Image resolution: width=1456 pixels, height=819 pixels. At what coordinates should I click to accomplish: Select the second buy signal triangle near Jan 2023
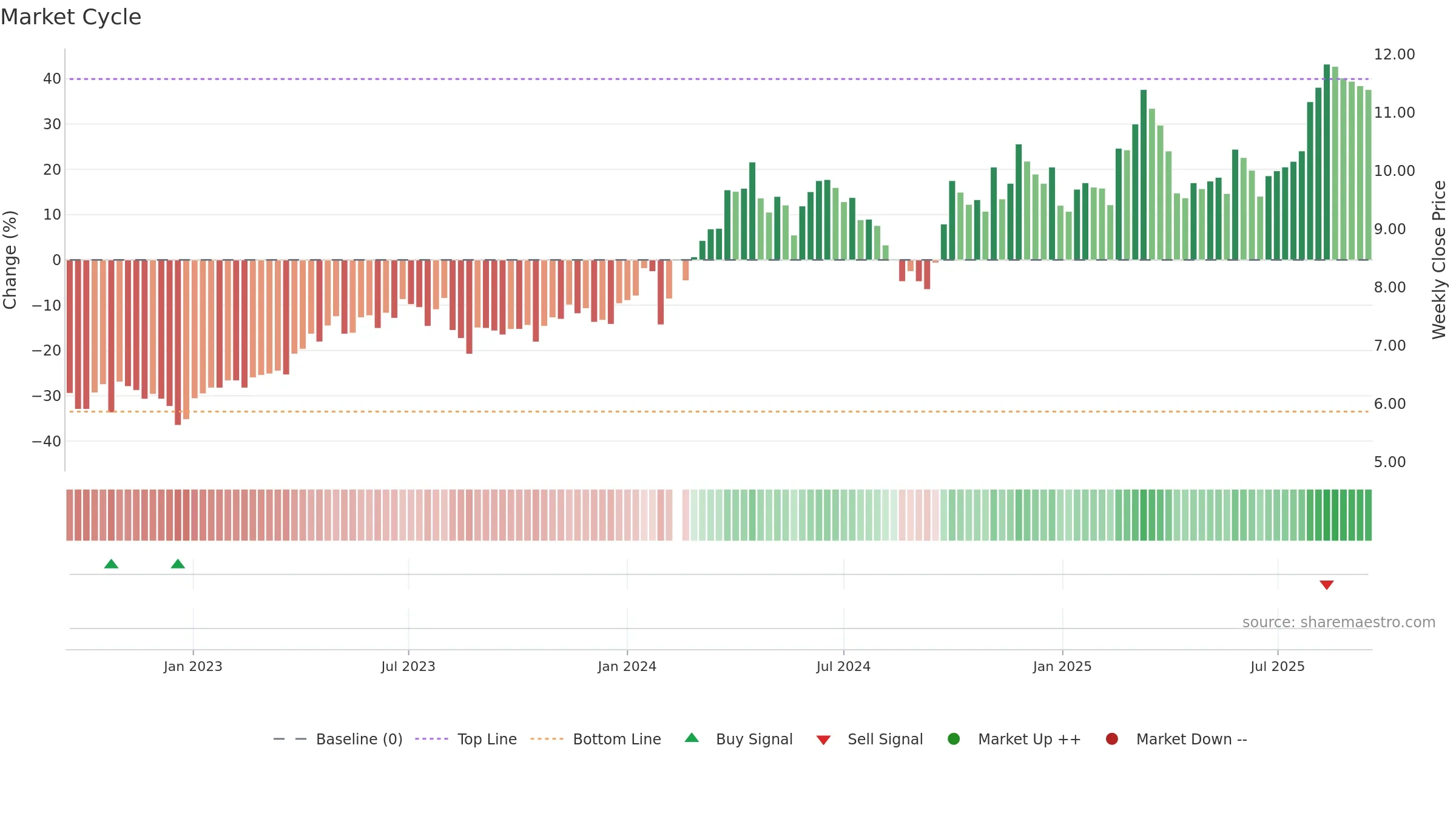tap(178, 564)
